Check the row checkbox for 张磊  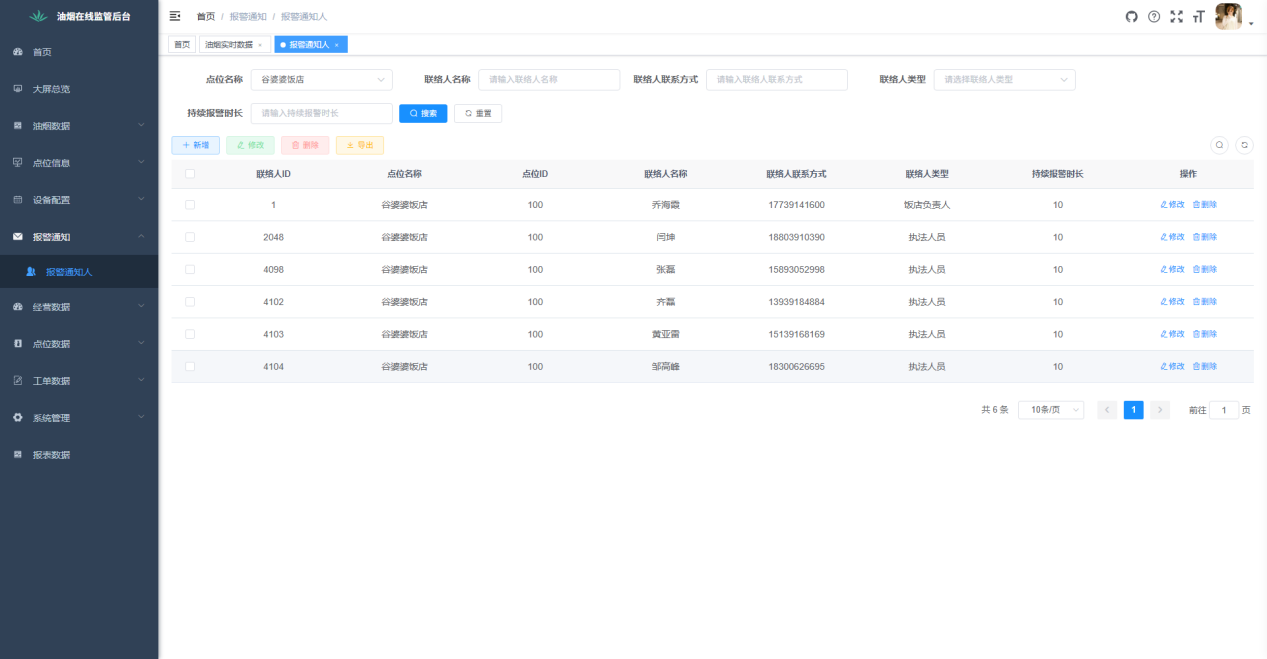(190, 270)
